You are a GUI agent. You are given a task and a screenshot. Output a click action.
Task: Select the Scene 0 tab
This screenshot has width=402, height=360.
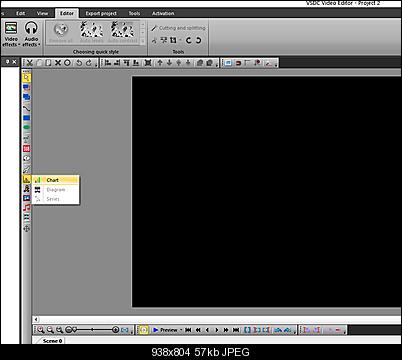[x=52, y=341]
